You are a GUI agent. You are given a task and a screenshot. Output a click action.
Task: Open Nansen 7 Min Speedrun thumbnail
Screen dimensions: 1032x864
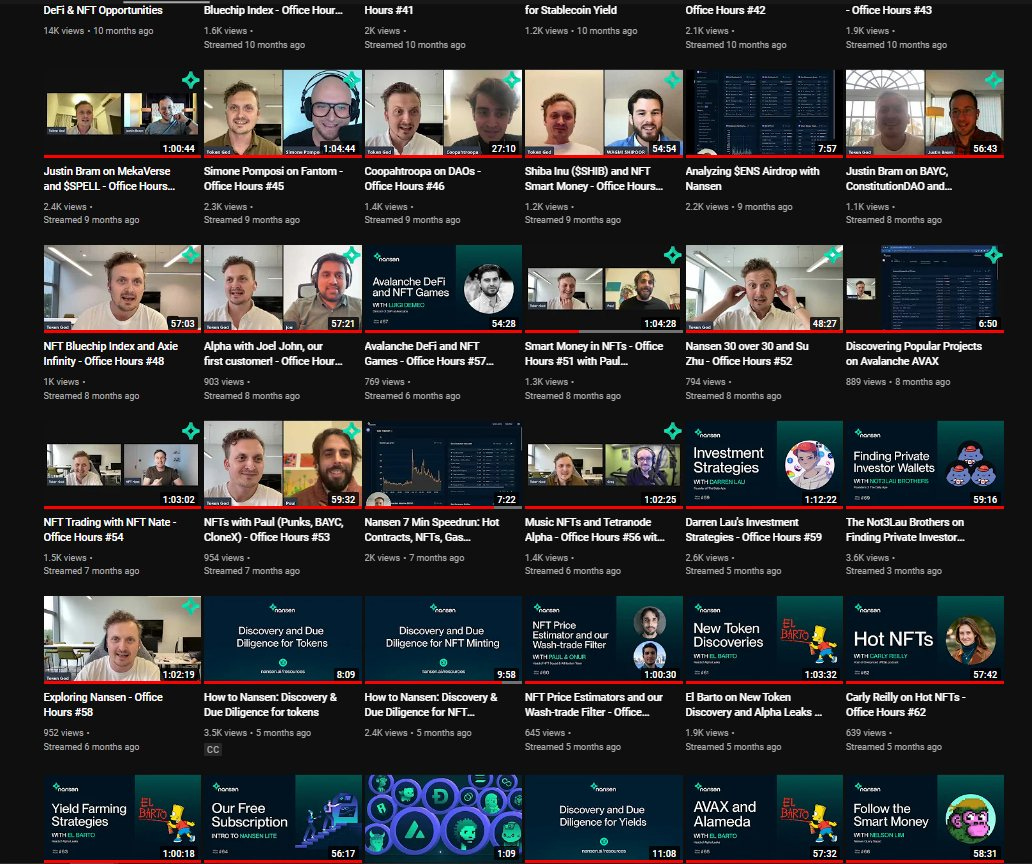pos(443,464)
